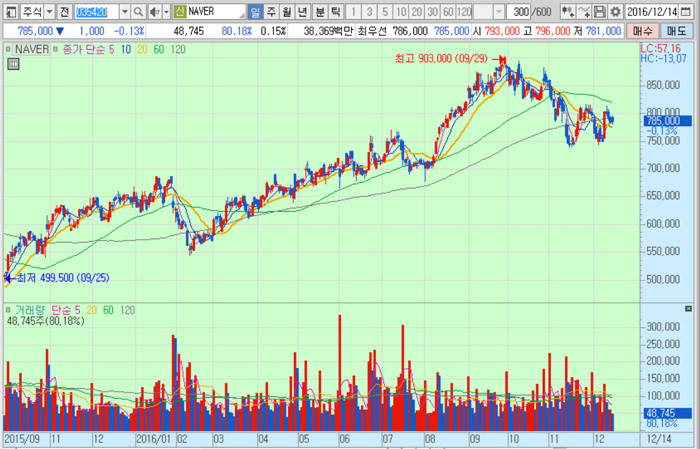This screenshot has width=700, height=449.
Task: Switch chart to monthly (월) period
Action: tap(287, 11)
